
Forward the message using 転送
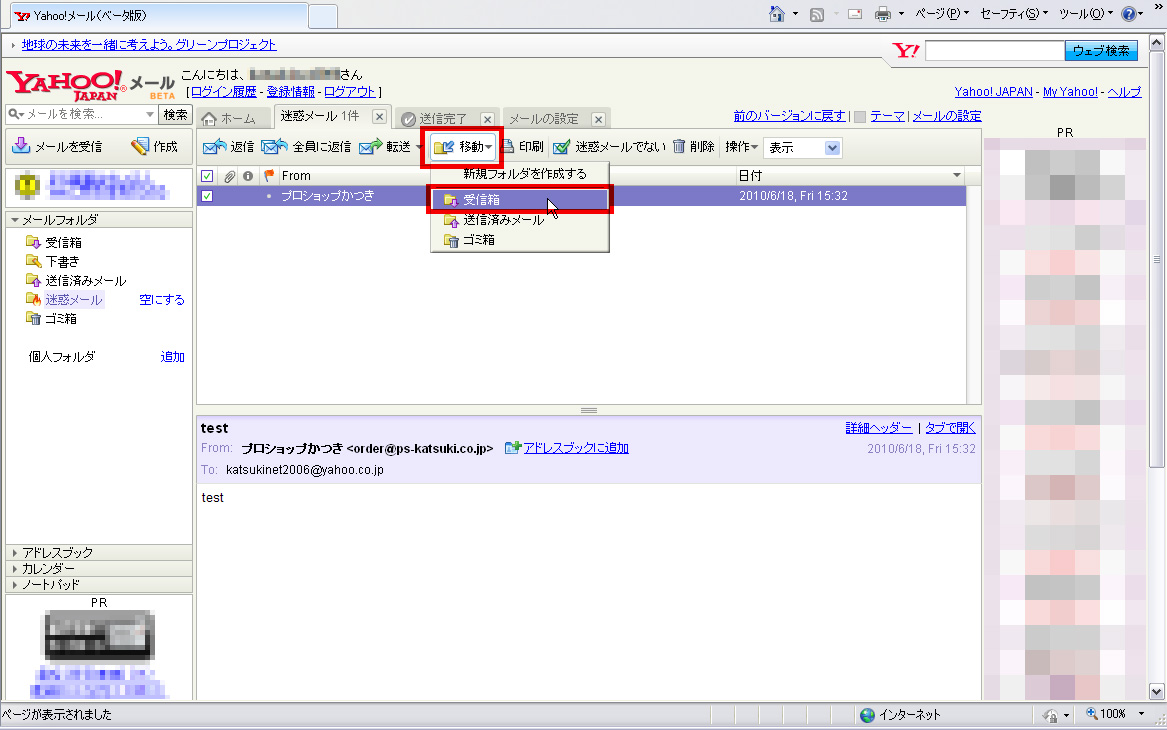(x=386, y=147)
